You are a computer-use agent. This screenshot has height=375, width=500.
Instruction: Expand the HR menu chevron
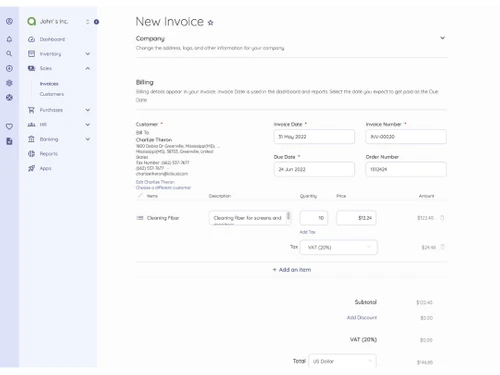[88, 125]
